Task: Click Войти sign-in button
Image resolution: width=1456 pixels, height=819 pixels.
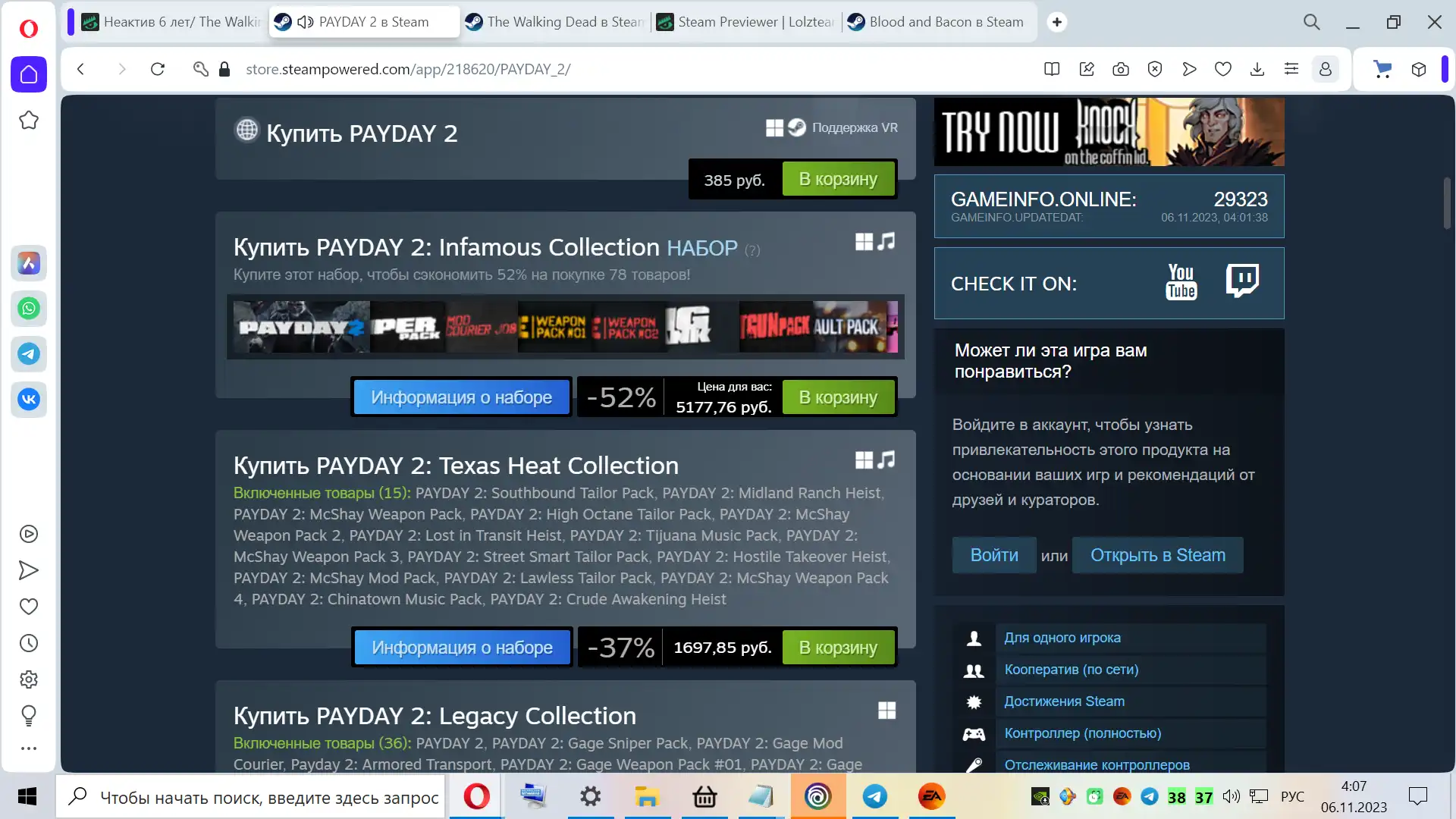Action: (x=994, y=555)
